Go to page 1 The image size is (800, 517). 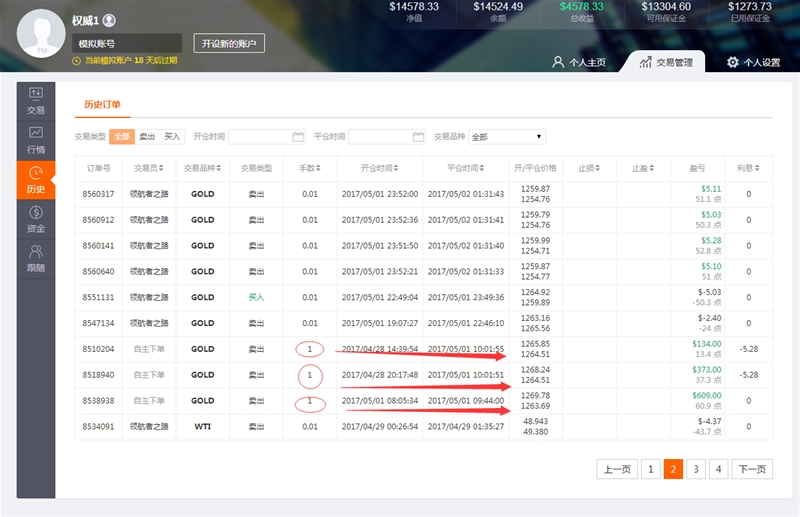[x=651, y=470]
